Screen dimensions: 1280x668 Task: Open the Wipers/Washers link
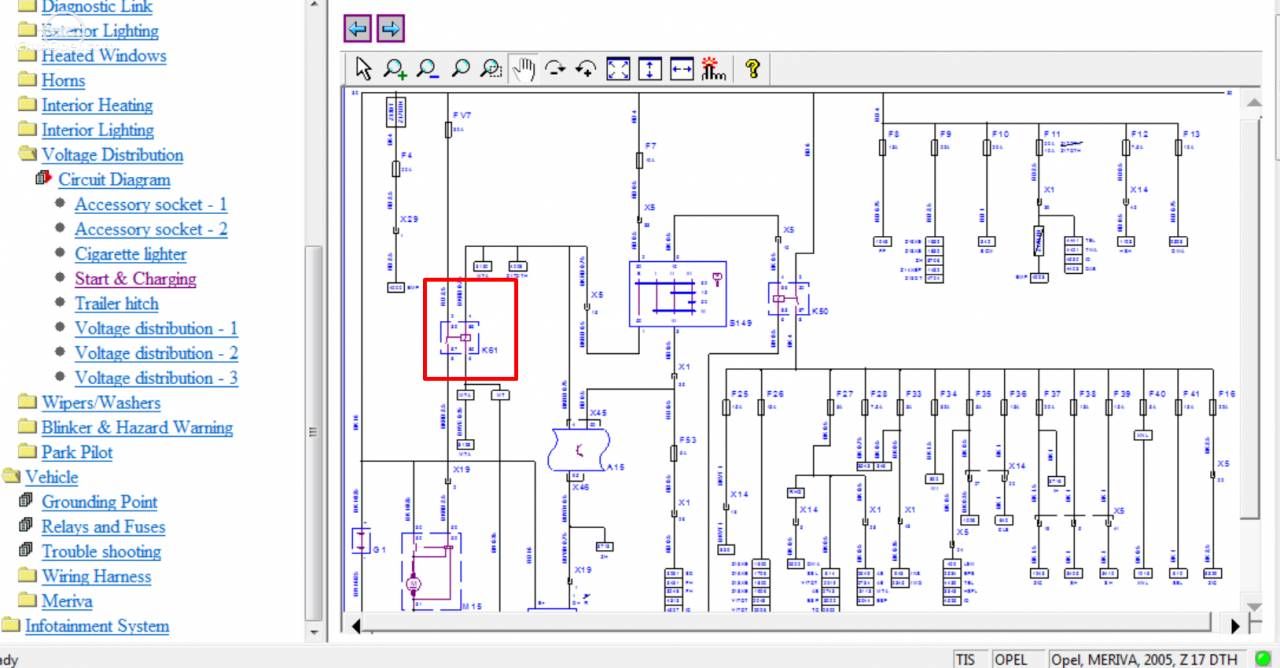[x=101, y=403]
